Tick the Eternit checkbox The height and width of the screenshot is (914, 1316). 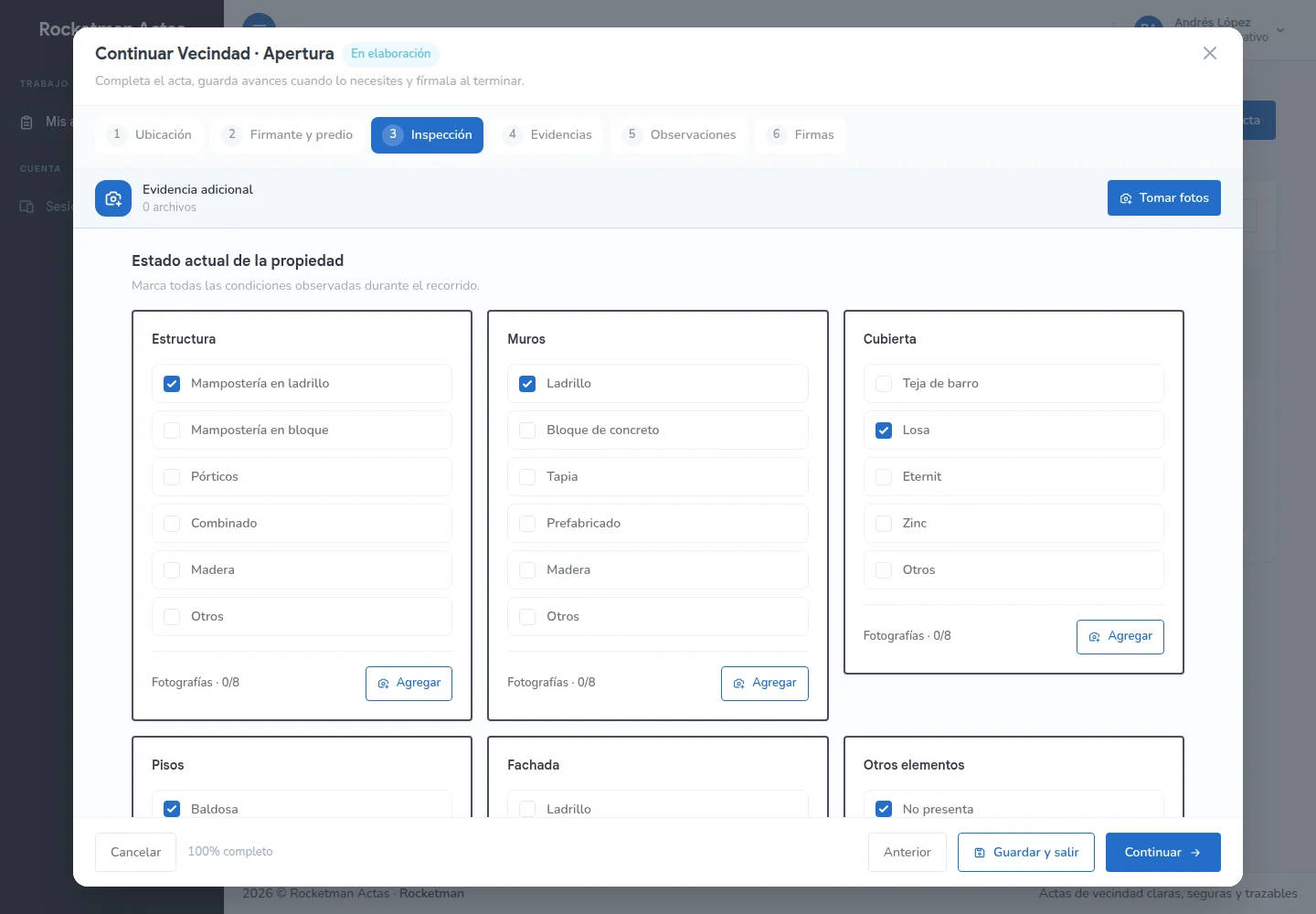point(884,477)
